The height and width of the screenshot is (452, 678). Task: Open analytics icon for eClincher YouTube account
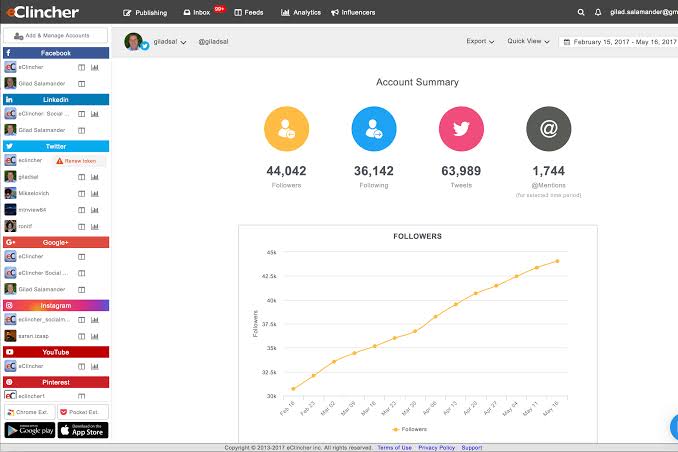[95, 366]
